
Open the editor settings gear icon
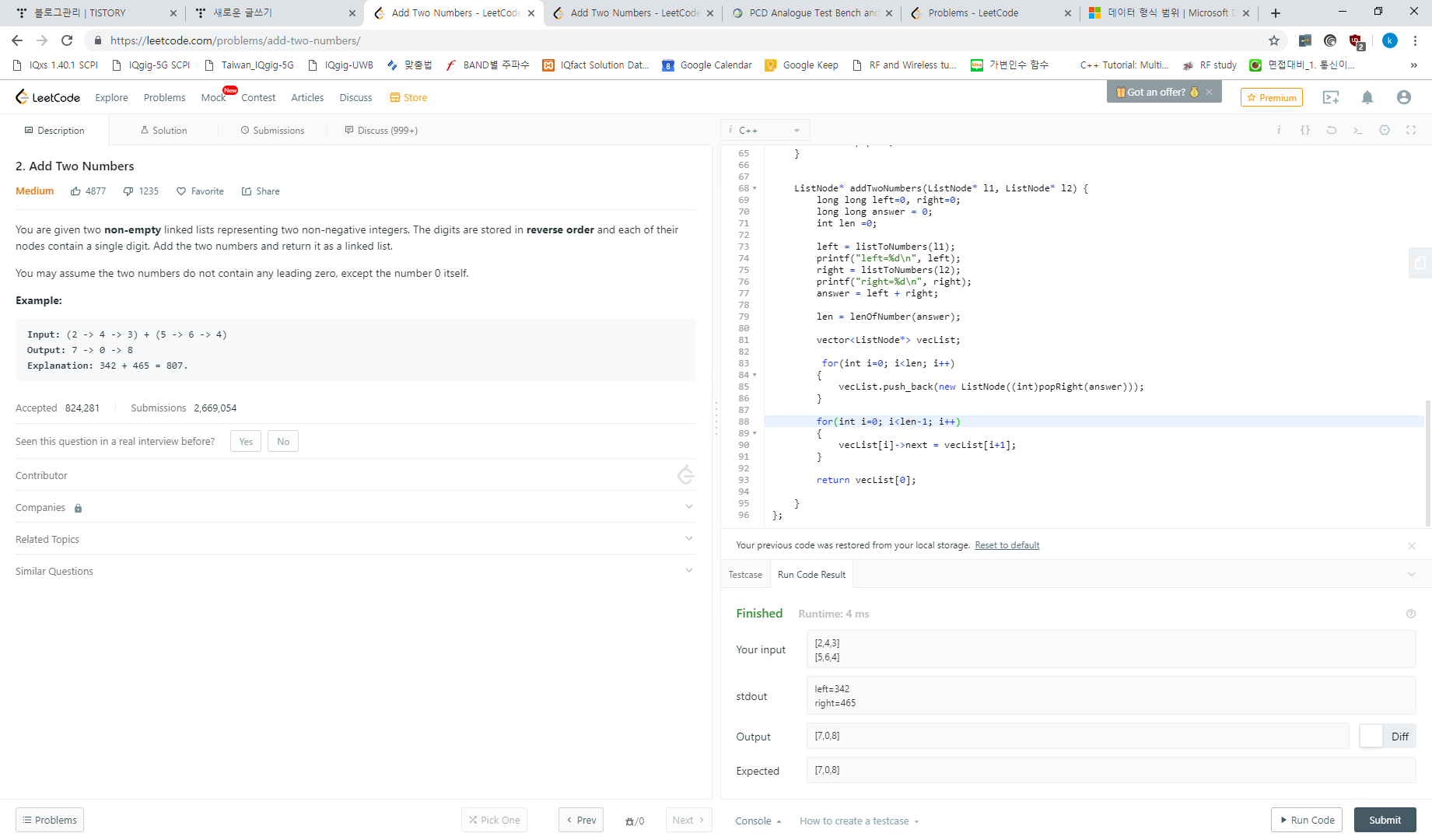1385,130
